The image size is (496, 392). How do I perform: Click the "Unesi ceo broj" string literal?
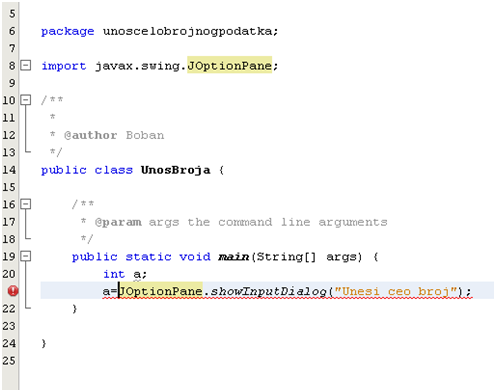click(x=396, y=291)
